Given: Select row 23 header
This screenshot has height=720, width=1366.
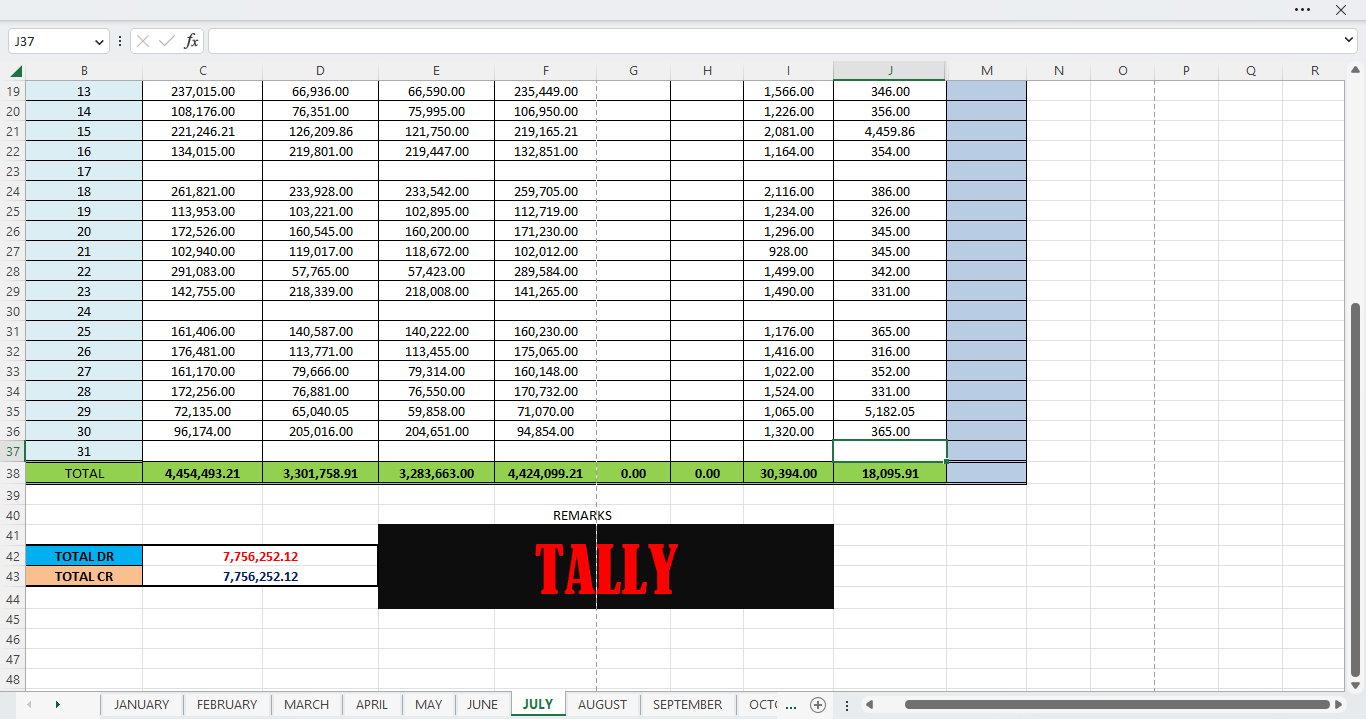Looking at the screenshot, I should 13,171.
